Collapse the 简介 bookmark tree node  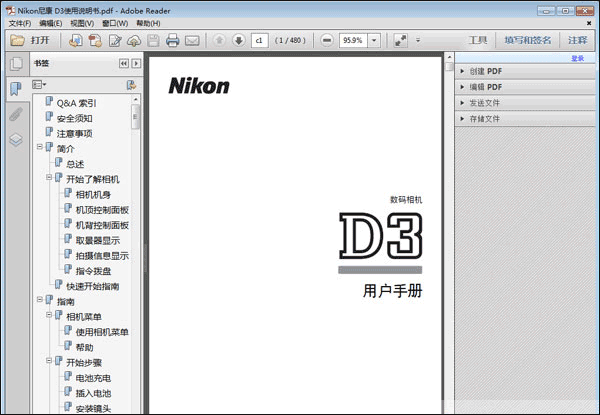pos(40,148)
